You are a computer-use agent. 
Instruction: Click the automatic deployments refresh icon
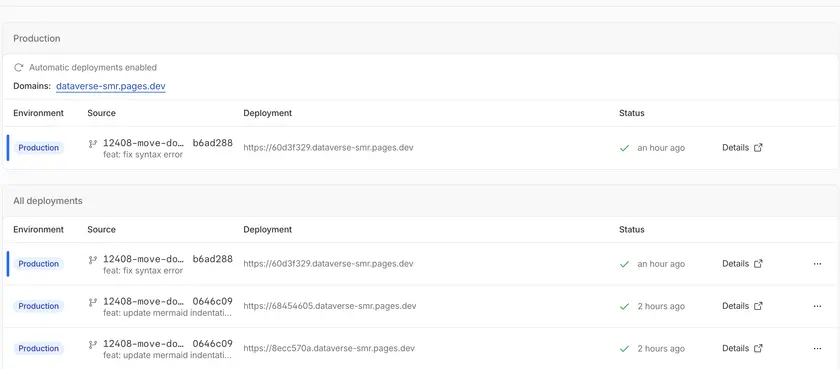[x=19, y=67]
